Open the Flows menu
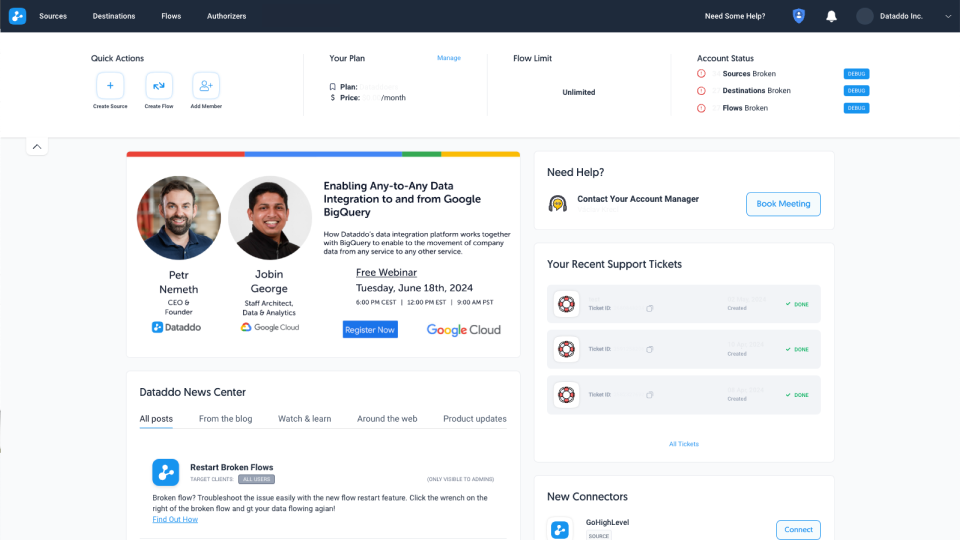 171,17
